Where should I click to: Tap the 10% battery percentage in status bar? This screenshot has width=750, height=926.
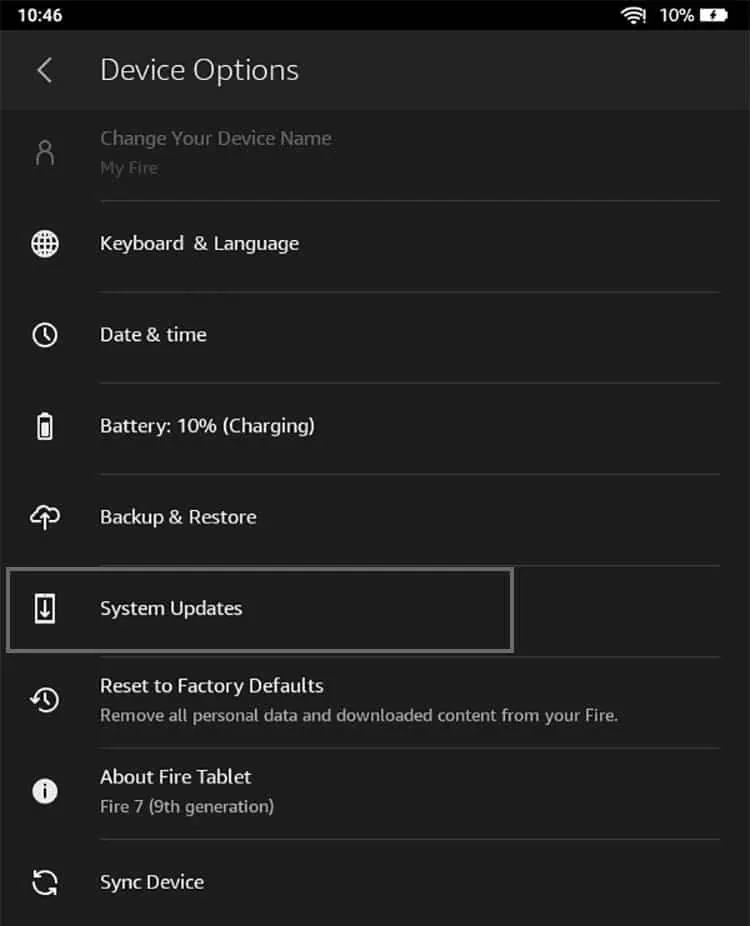[x=676, y=15]
